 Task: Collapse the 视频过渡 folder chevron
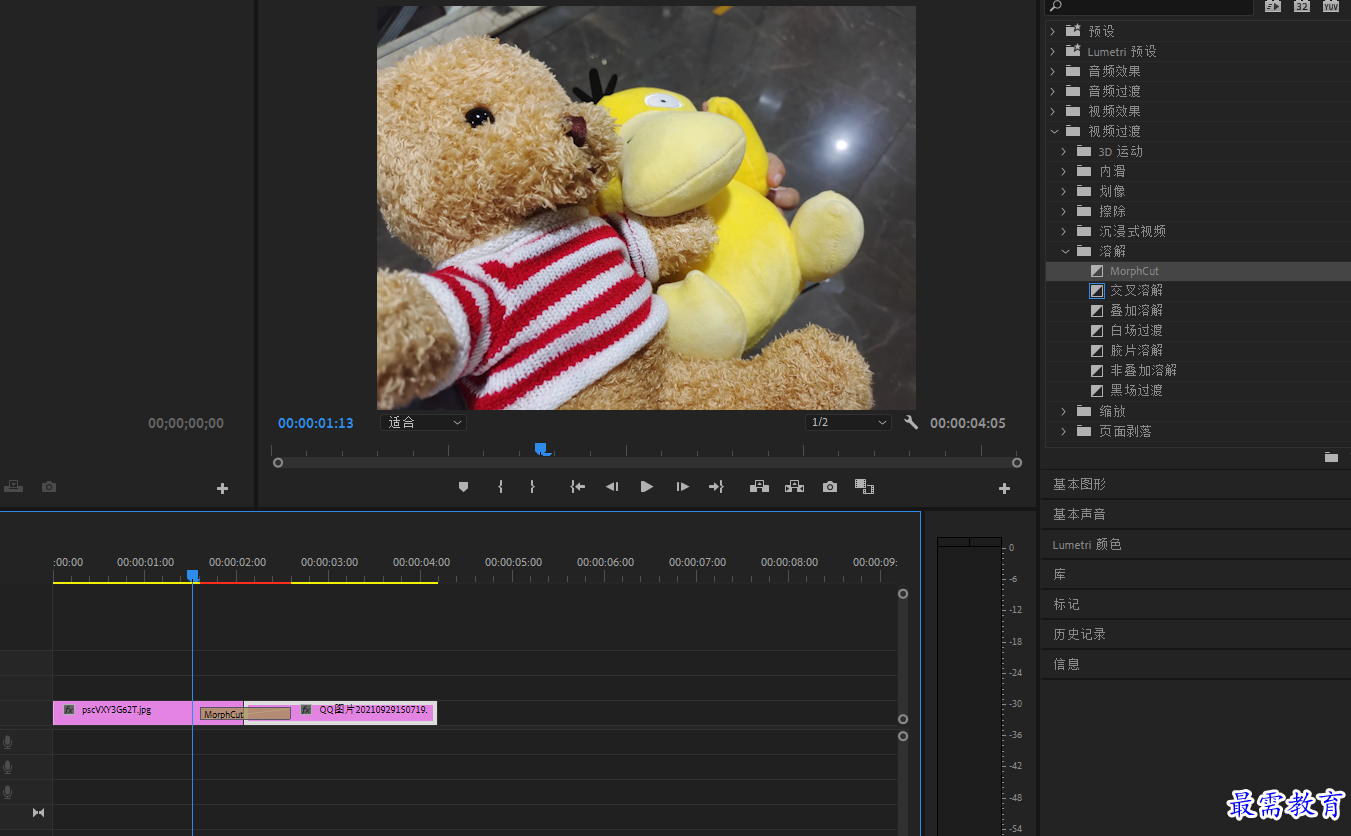[1053, 131]
